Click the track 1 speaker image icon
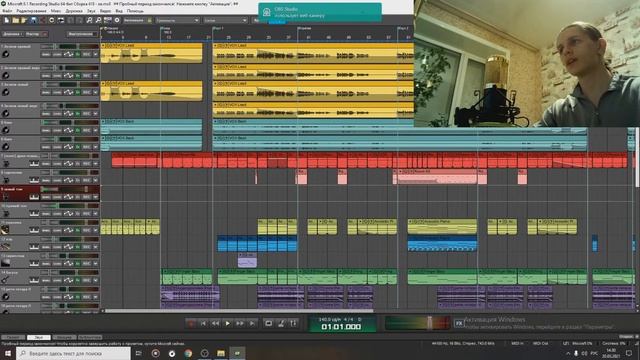Image resolution: width=640 pixels, height=360 pixels. point(6,54)
